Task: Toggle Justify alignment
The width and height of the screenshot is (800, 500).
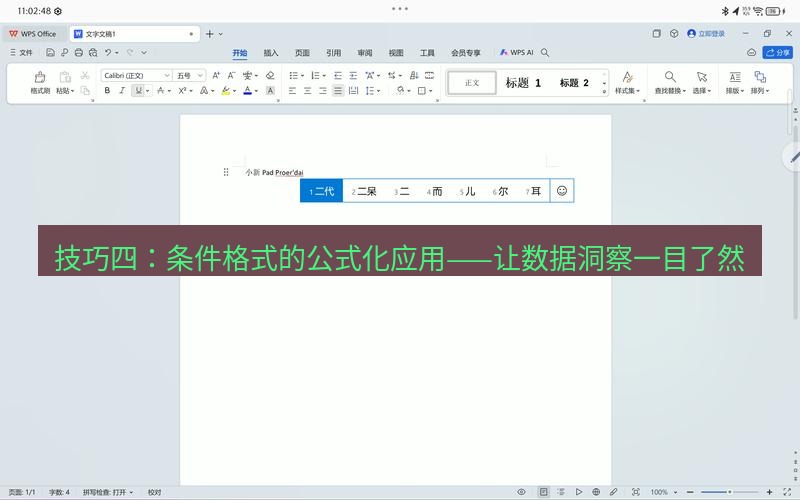Action: 338,91
